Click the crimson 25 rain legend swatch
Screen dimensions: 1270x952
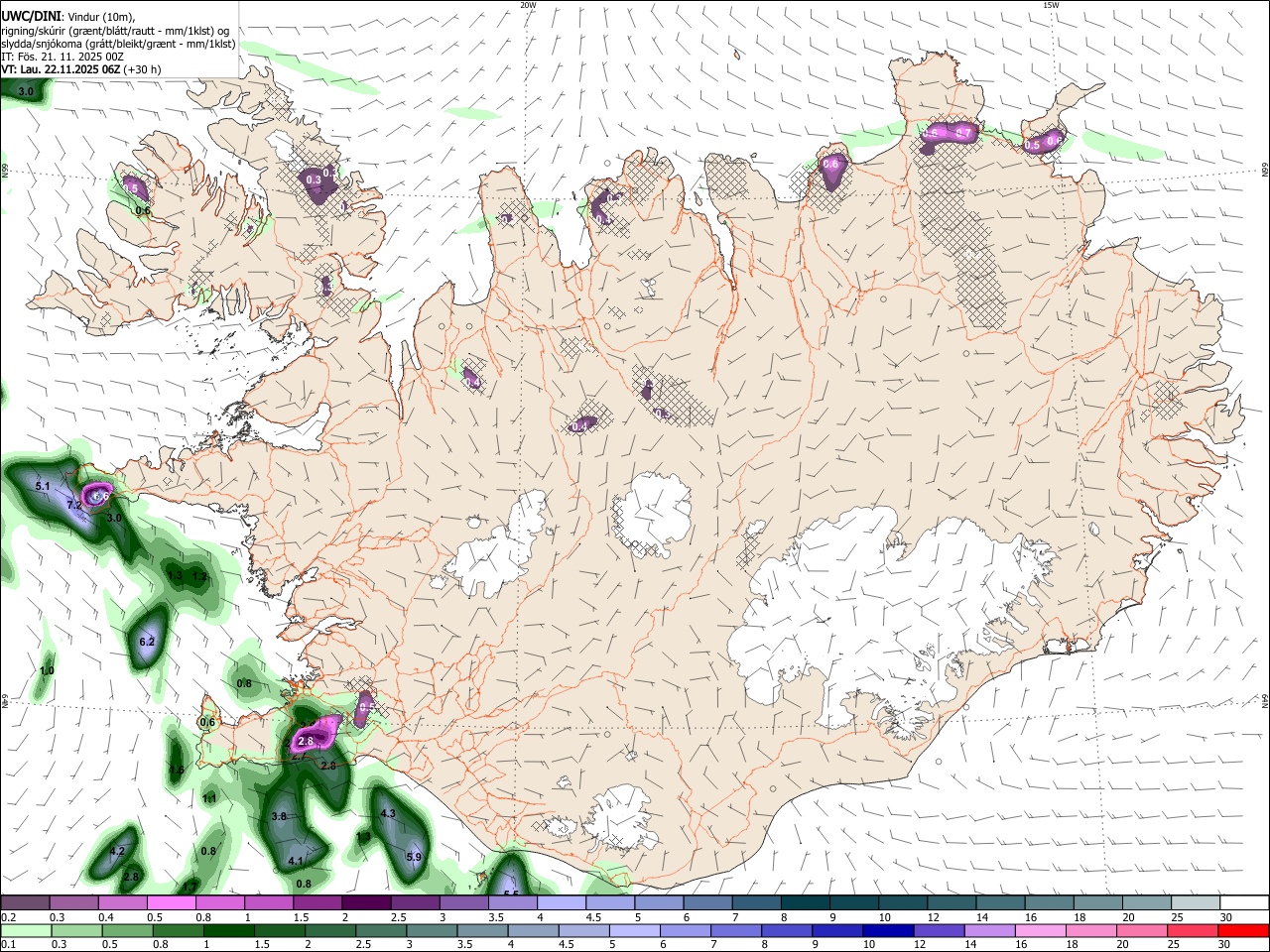[x=1192, y=930]
